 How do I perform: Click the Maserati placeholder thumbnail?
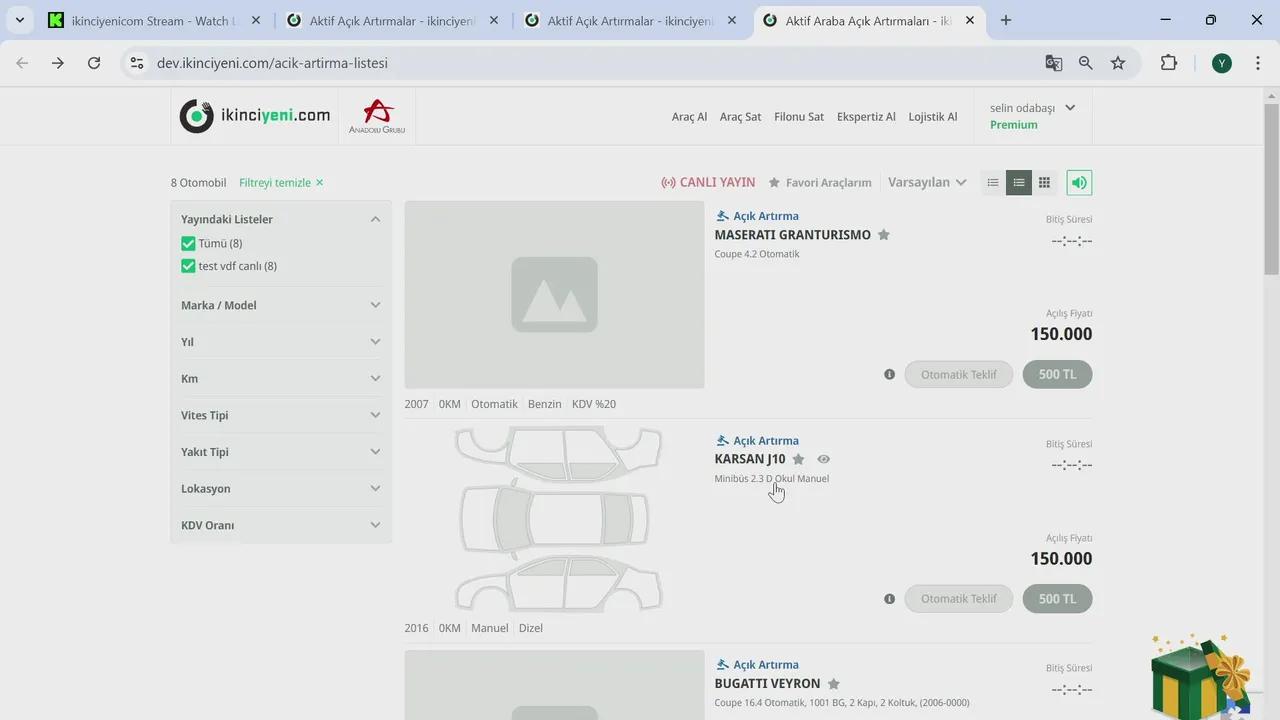click(x=554, y=295)
